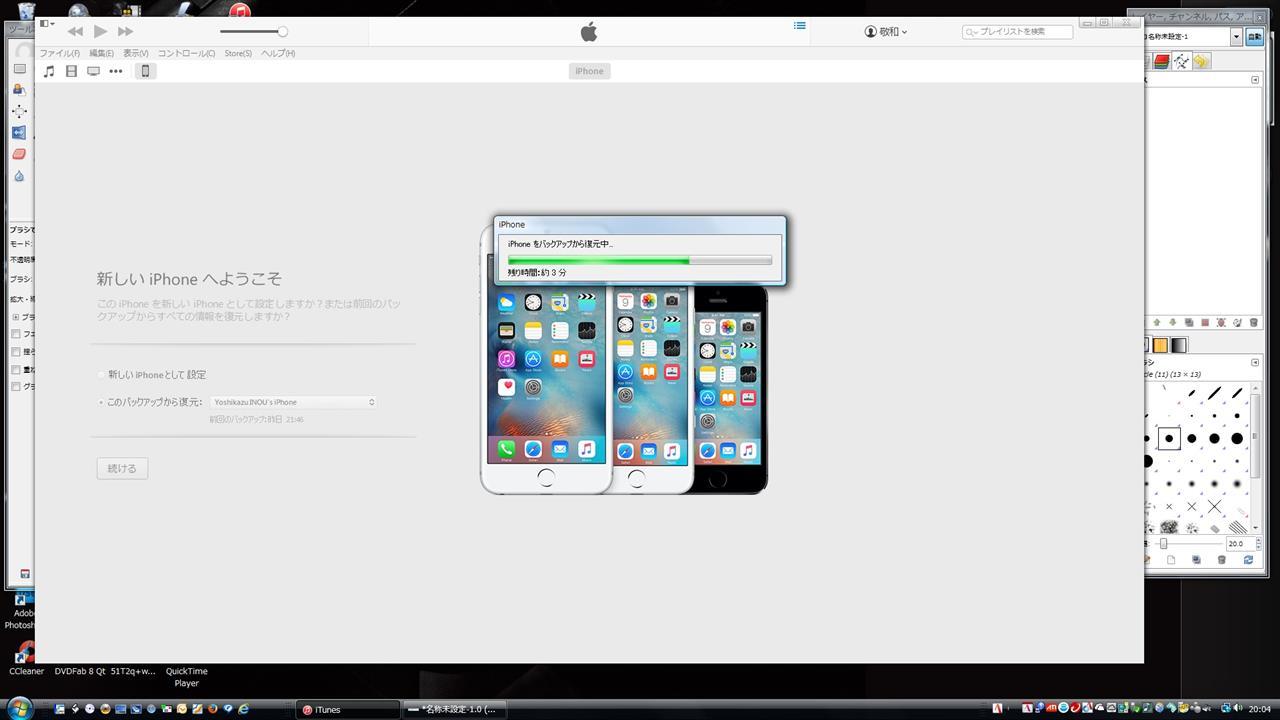Open the Store(S) menu
The width and height of the screenshot is (1280, 720).
238,53
